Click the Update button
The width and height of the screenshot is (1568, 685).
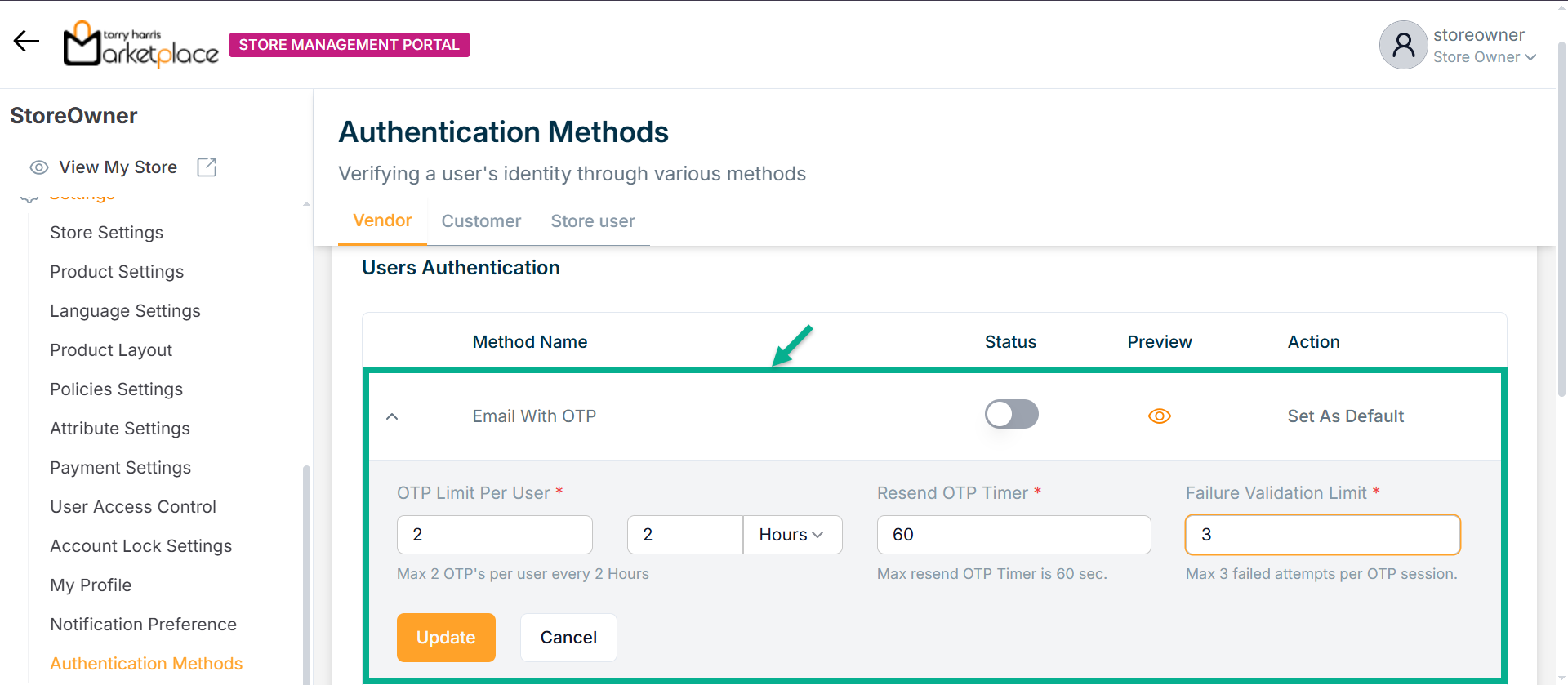(x=446, y=638)
